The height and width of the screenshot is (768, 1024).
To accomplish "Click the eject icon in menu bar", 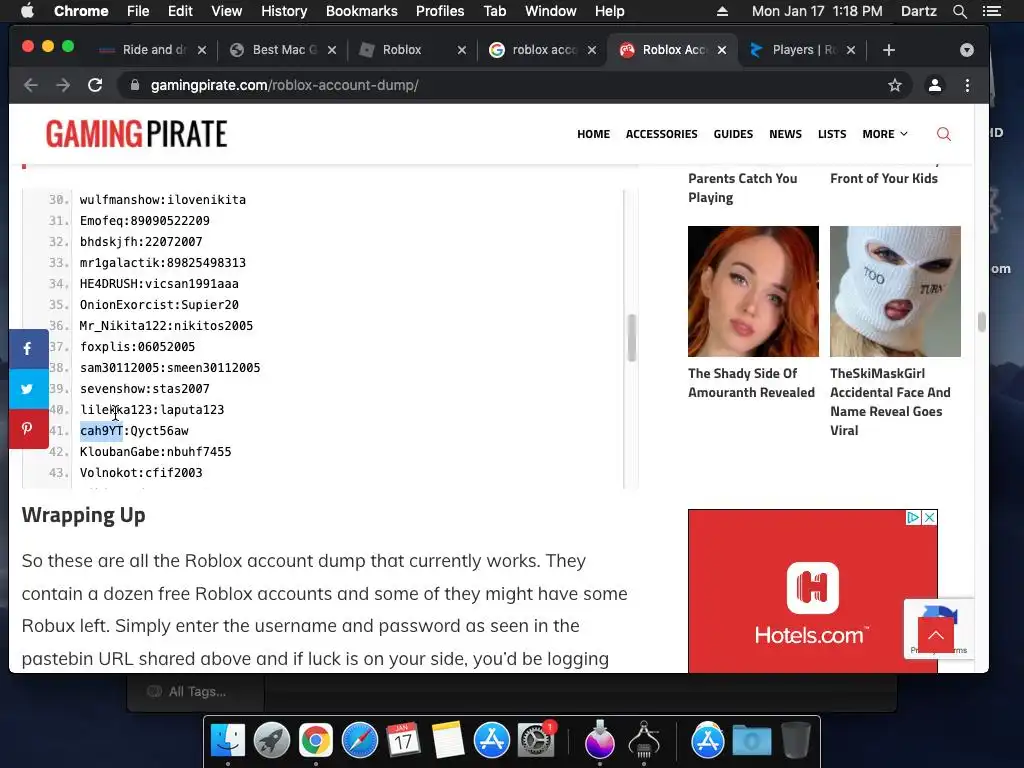I will (x=722, y=11).
